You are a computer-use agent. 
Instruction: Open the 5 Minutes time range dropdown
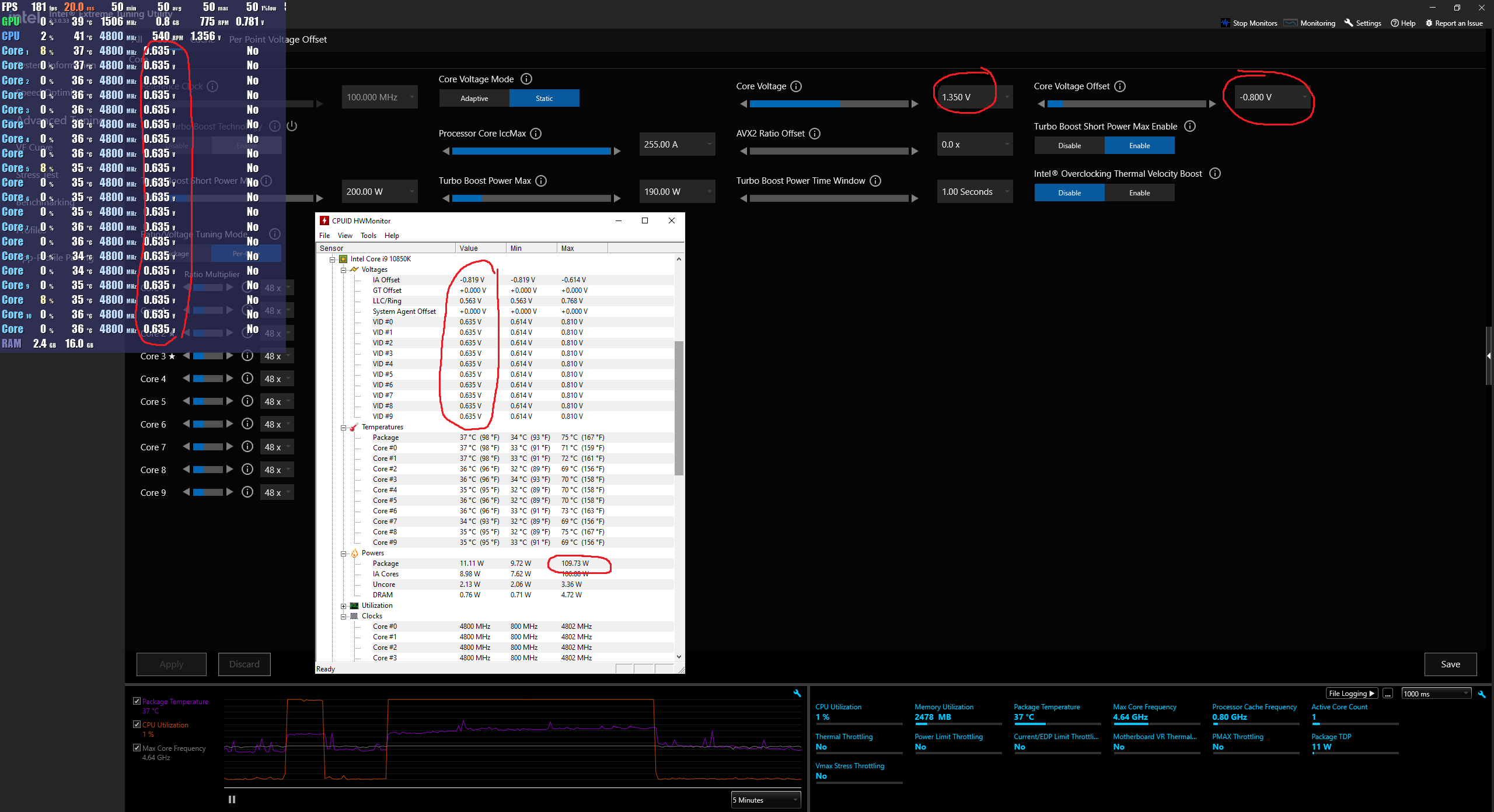766,800
